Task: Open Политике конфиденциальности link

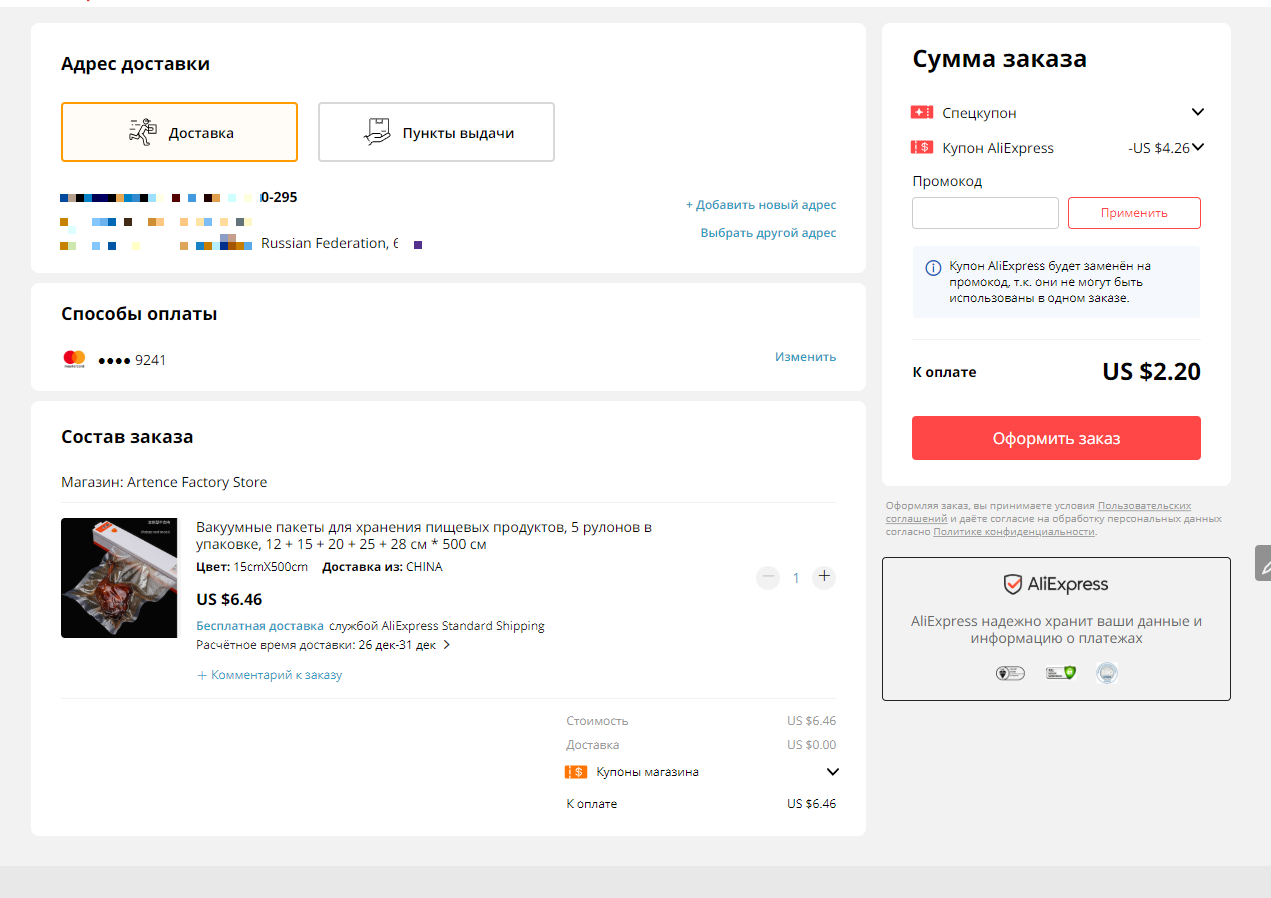Action: coord(1014,532)
